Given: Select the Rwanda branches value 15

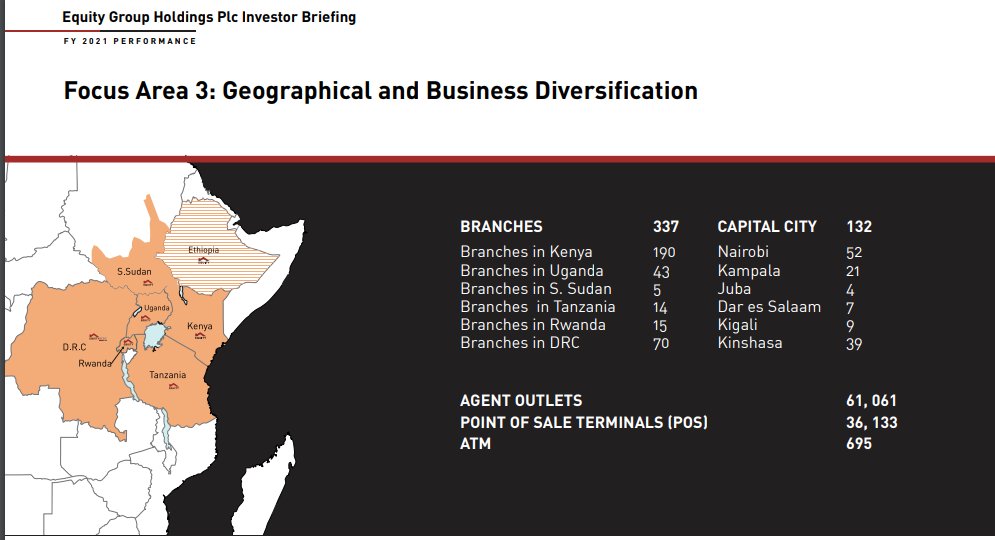Looking at the screenshot, I should coord(660,326).
